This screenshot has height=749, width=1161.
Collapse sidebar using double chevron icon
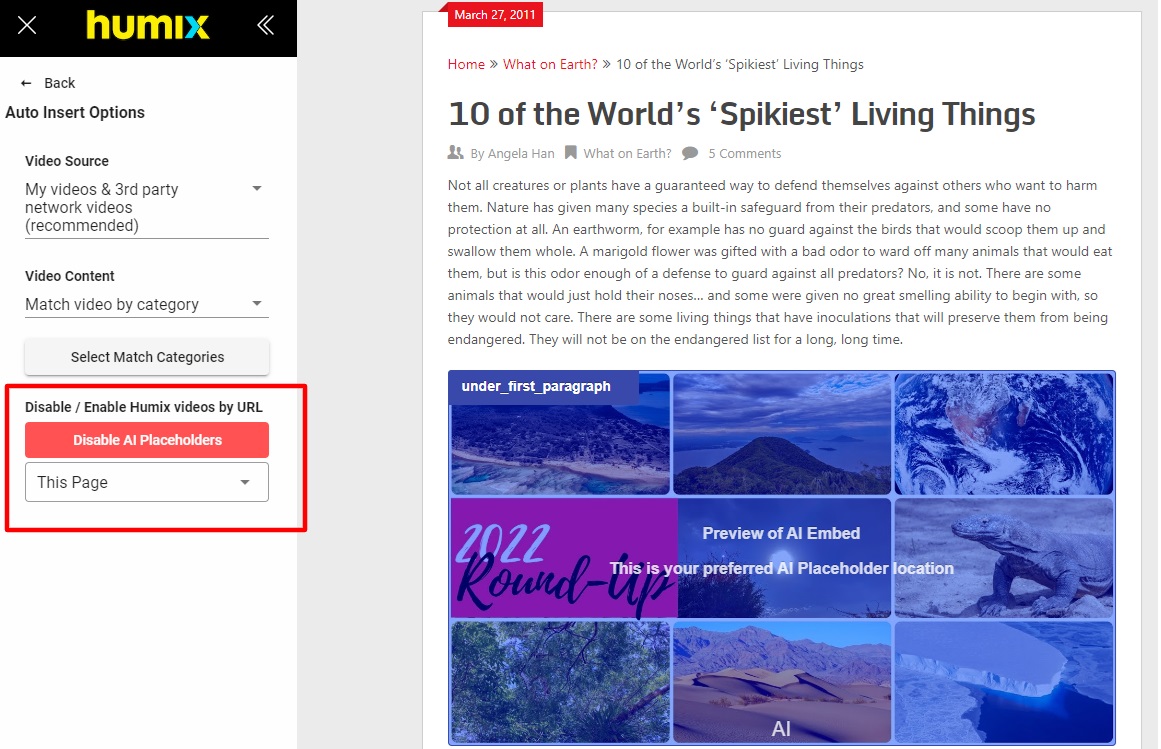tap(265, 25)
